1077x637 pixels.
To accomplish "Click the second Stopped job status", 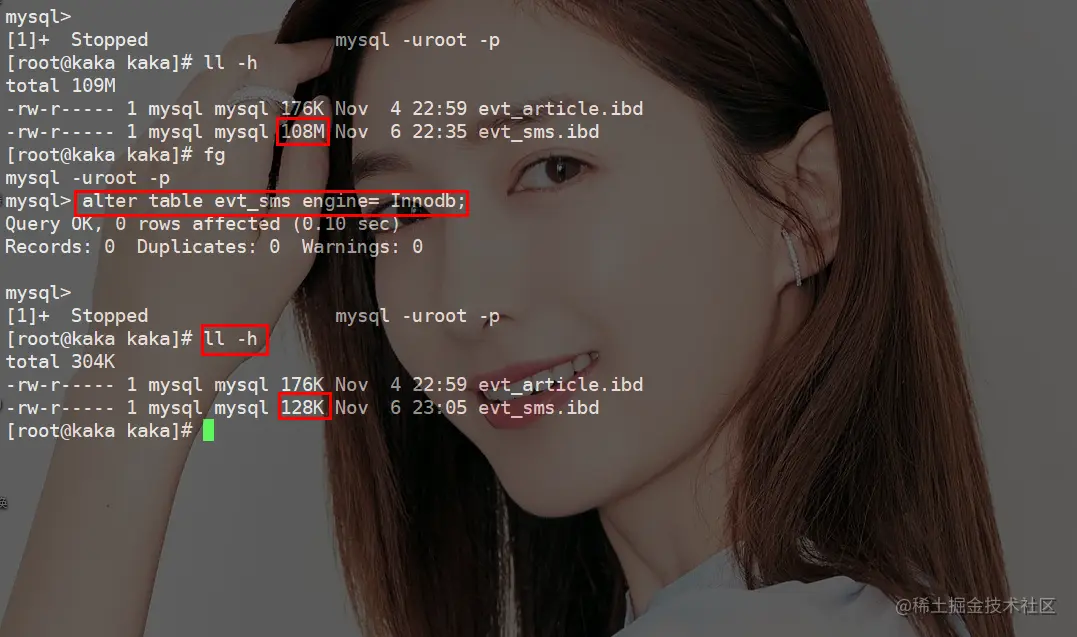I will click(109, 316).
